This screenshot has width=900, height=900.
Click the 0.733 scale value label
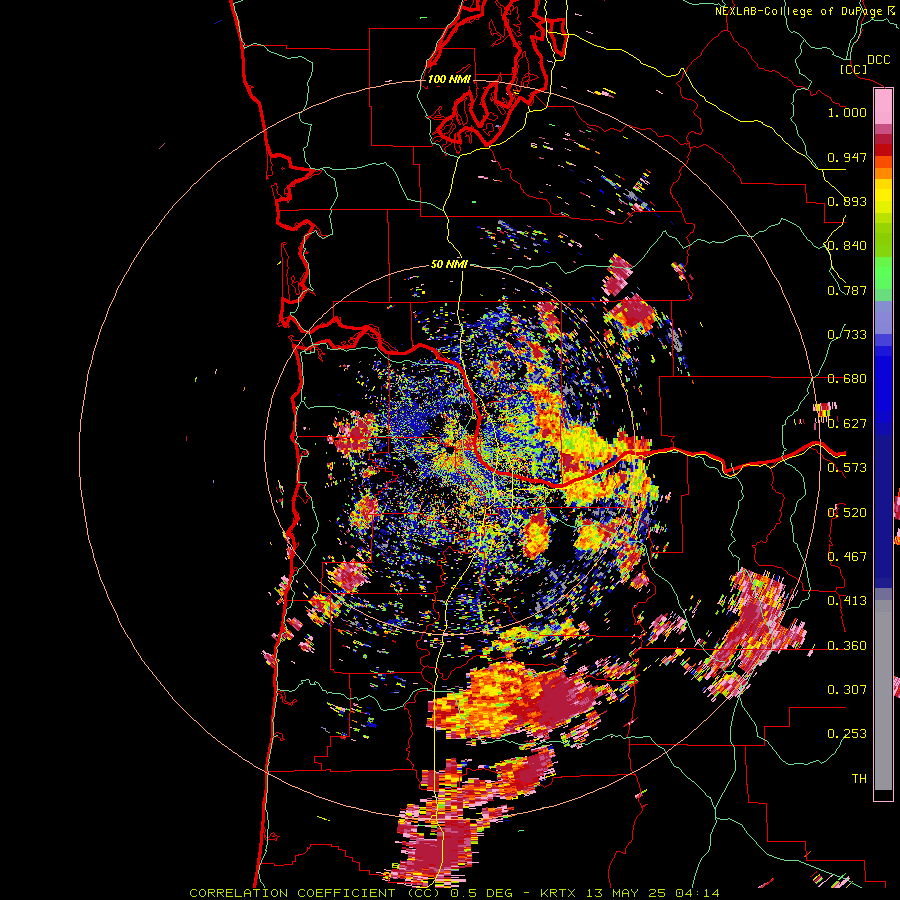(x=847, y=335)
